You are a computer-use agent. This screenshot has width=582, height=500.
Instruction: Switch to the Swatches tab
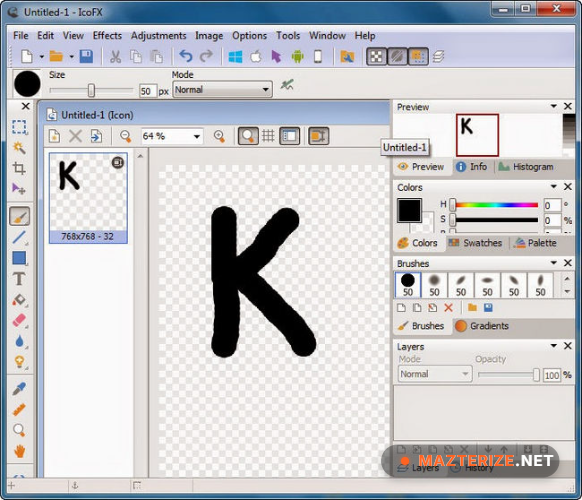pos(475,243)
